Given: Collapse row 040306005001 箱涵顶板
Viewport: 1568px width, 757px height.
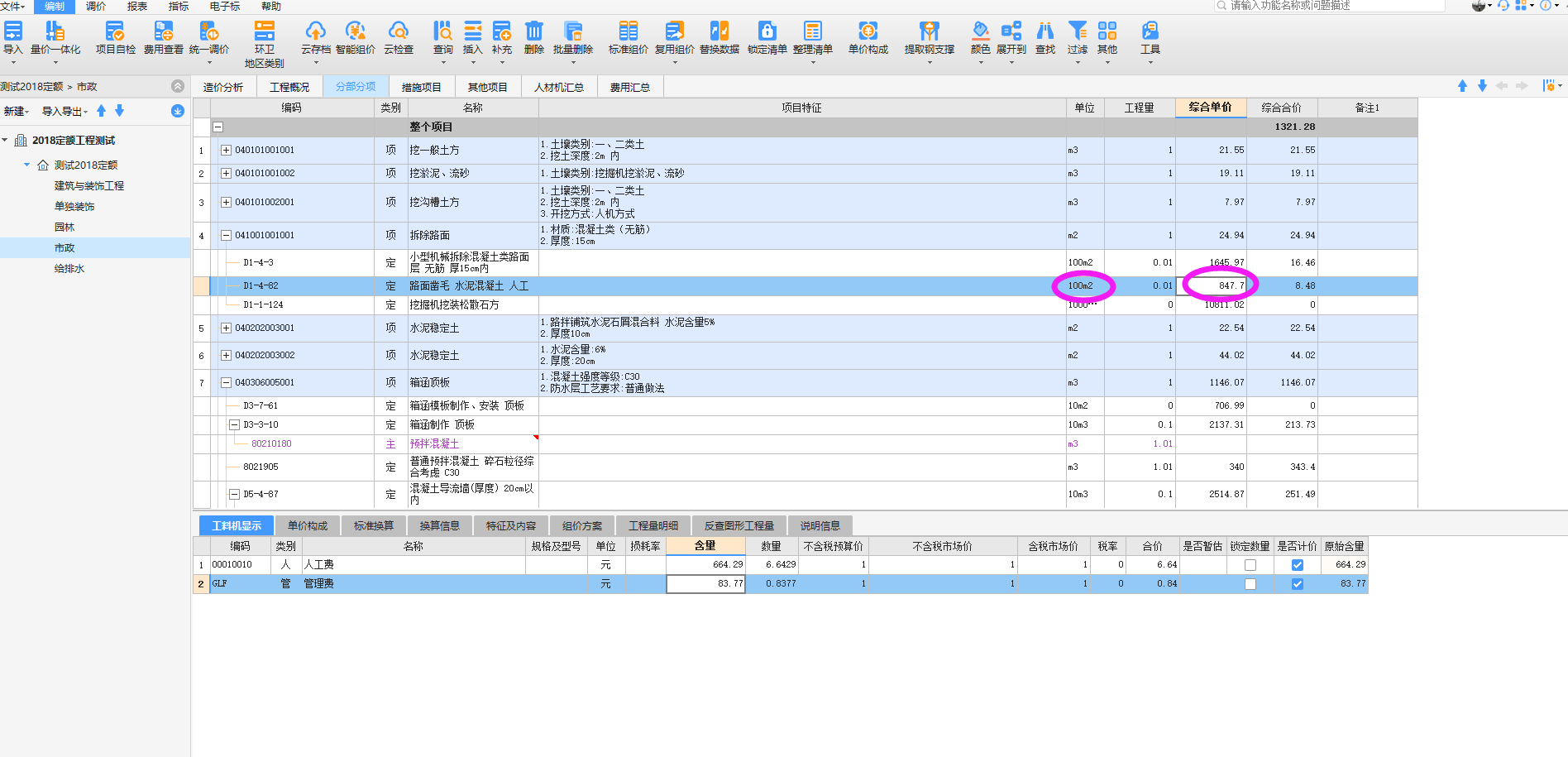Looking at the screenshot, I should [x=226, y=383].
